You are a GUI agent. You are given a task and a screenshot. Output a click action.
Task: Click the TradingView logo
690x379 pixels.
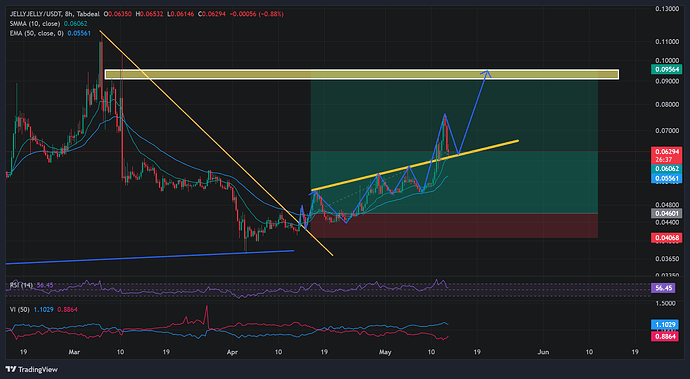point(32,369)
